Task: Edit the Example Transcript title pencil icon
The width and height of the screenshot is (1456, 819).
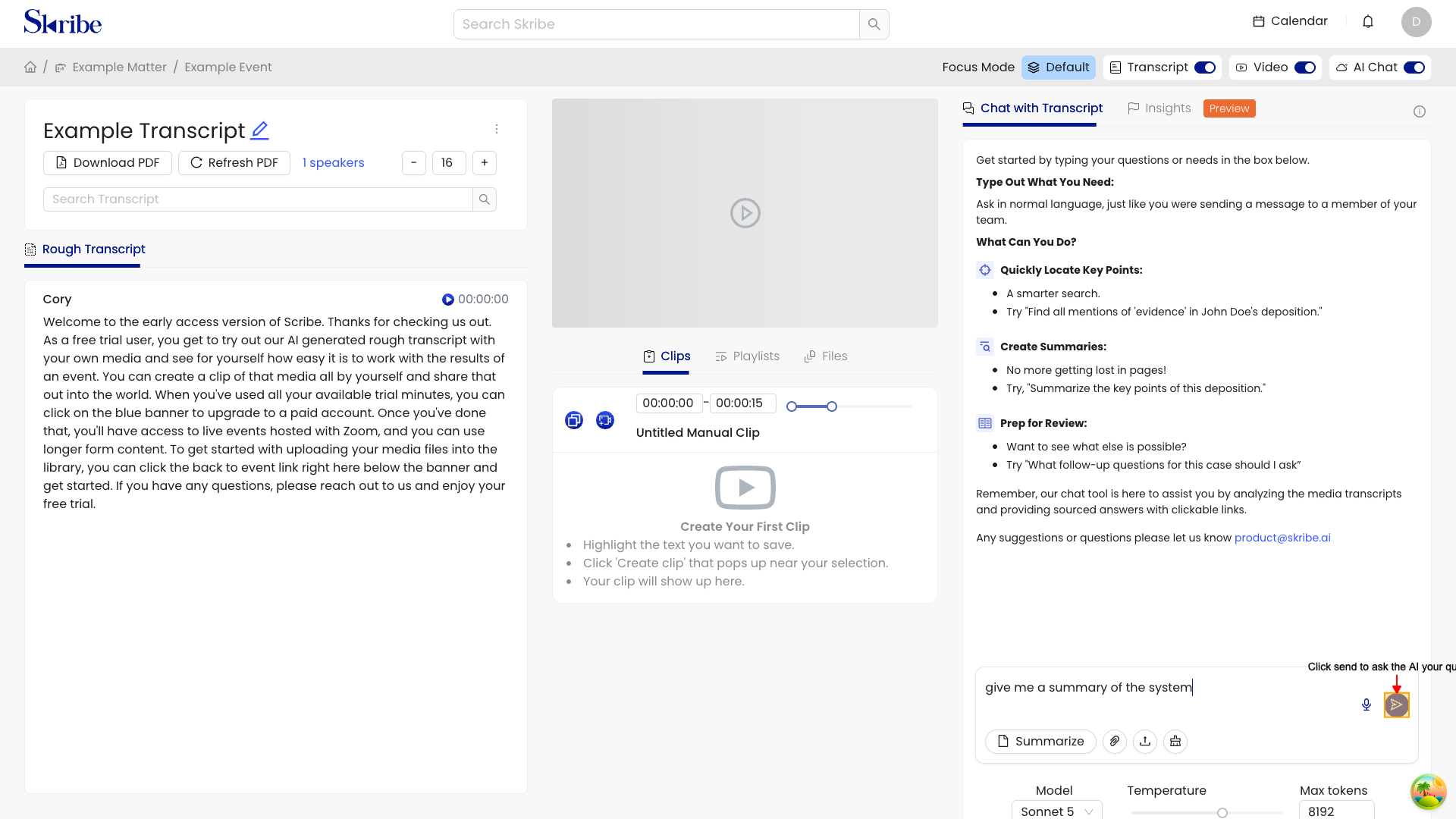Action: pos(259,130)
